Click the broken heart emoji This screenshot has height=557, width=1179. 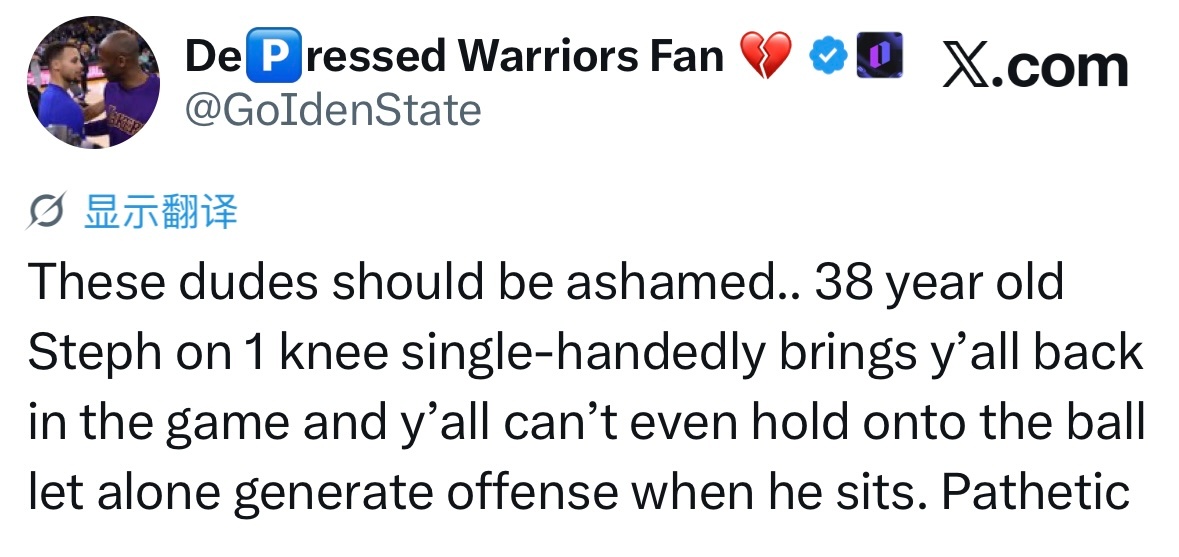(x=765, y=57)
